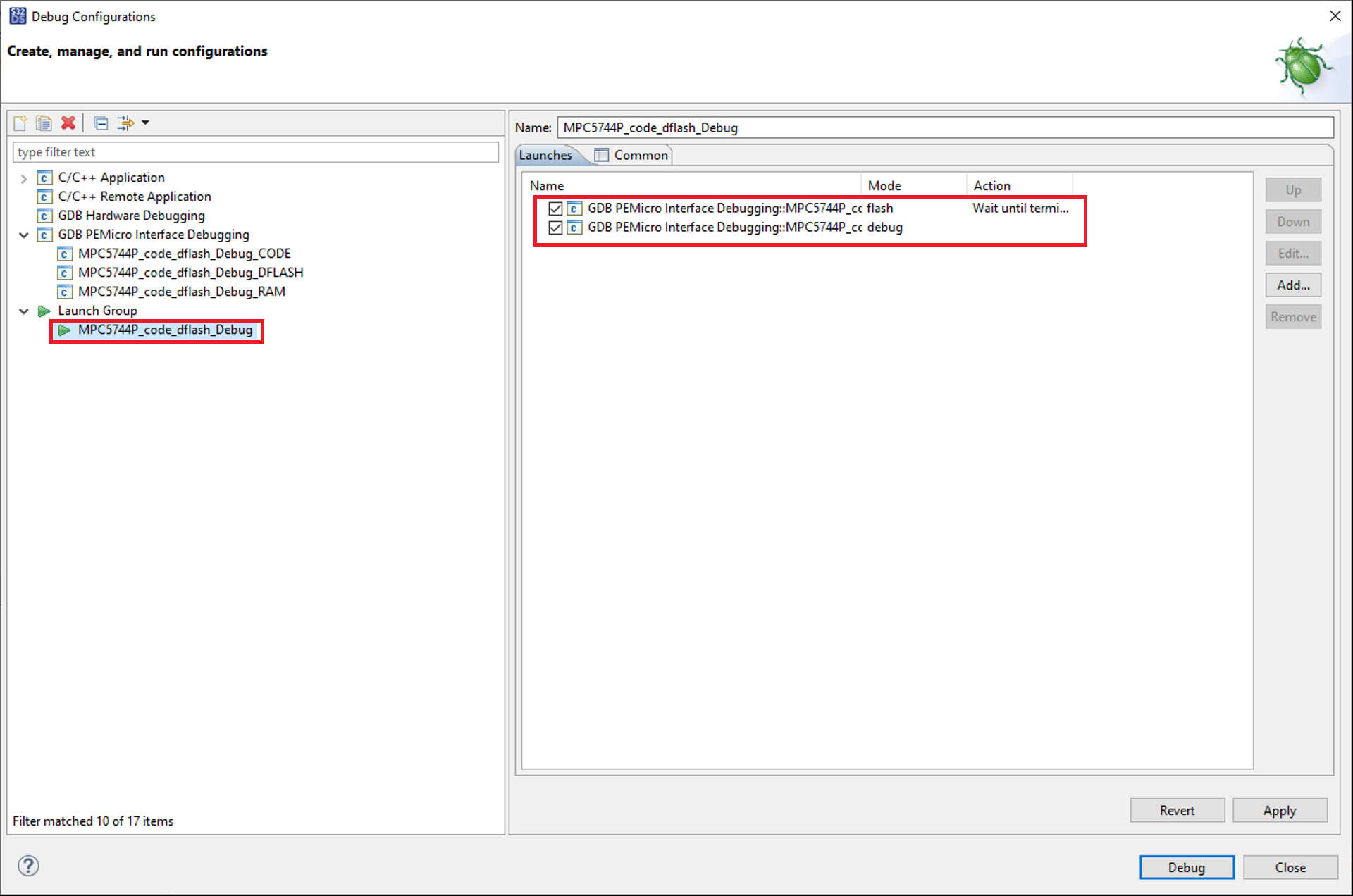Click Collapse All icon in toolbar
Image resolution: width=1353 pixels, height=896 pixels.
[x=101, y=123]
